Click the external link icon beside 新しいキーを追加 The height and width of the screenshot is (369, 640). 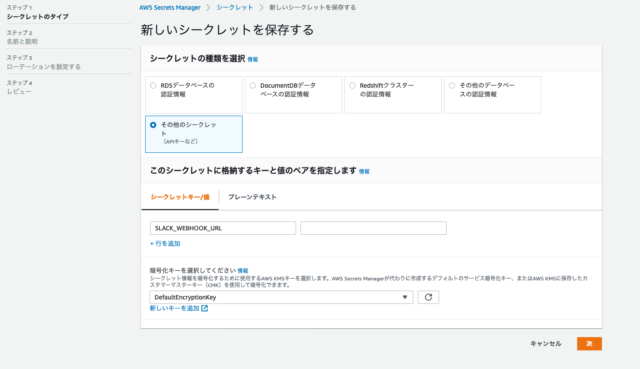click(x=204, y=308)
